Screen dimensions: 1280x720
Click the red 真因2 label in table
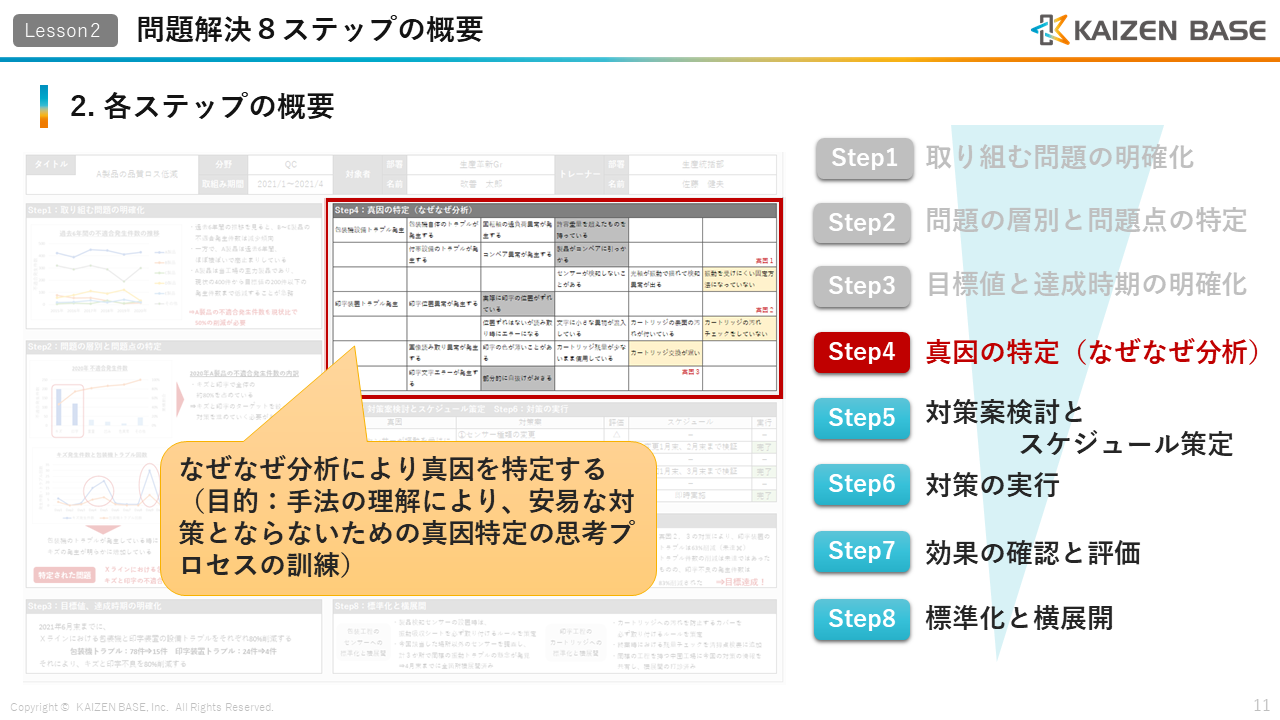(765, 310)
